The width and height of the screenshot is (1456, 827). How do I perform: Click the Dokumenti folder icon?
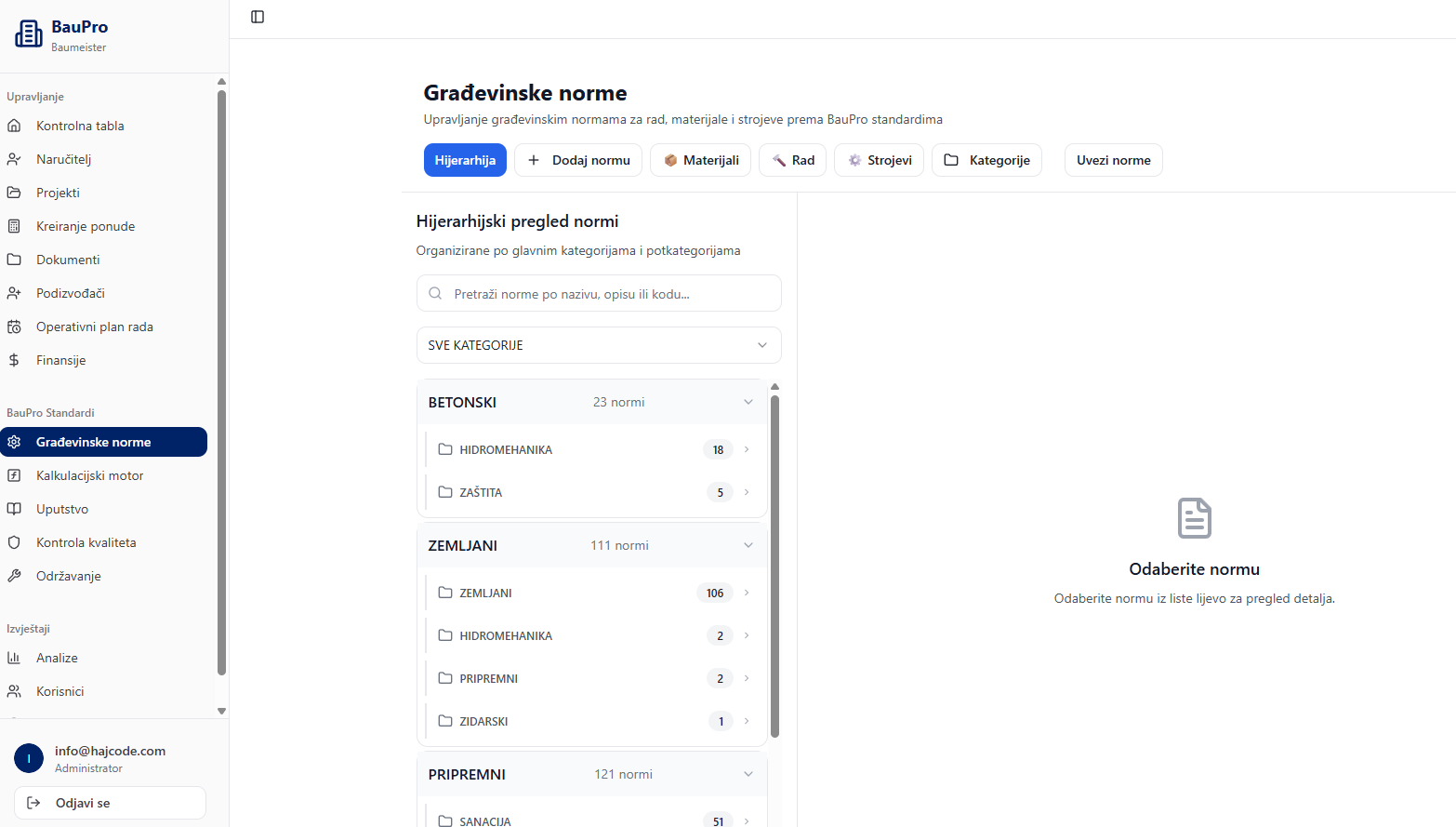point(14,260)
